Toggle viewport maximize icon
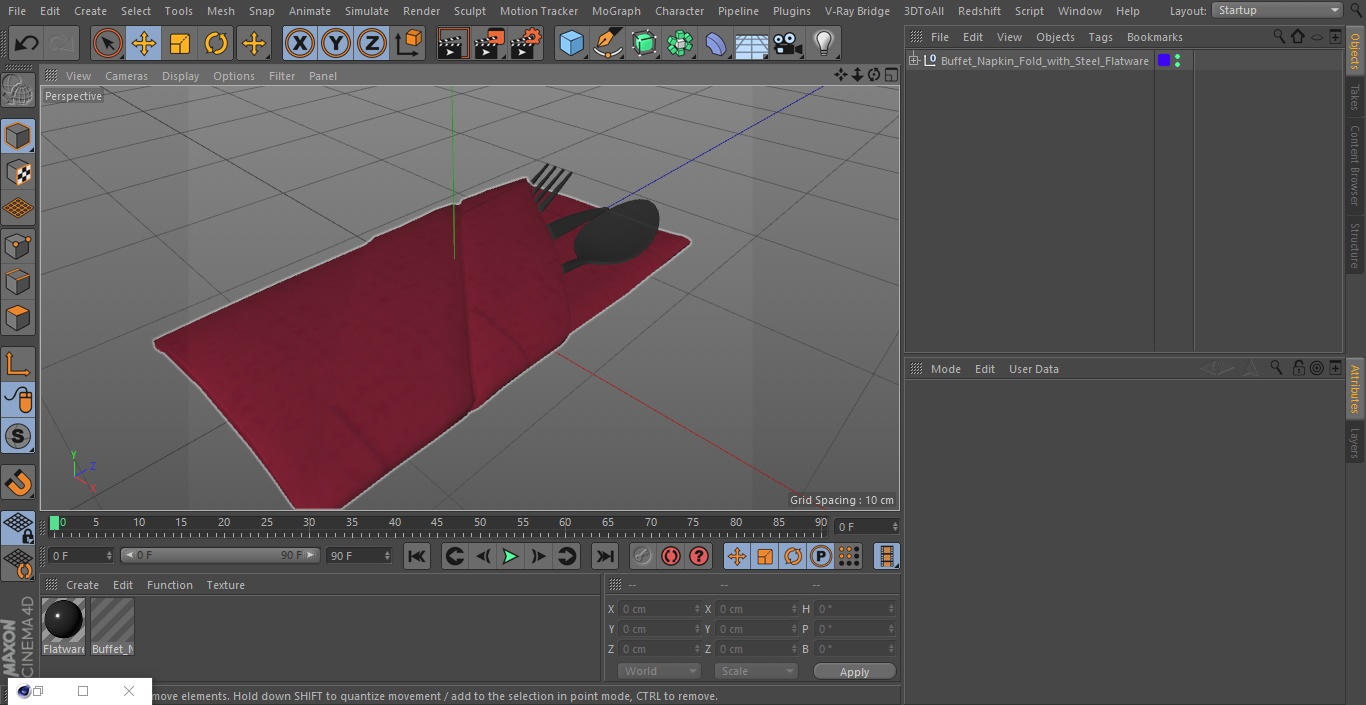The image size is (1366, 705). (x=890, y=75)
